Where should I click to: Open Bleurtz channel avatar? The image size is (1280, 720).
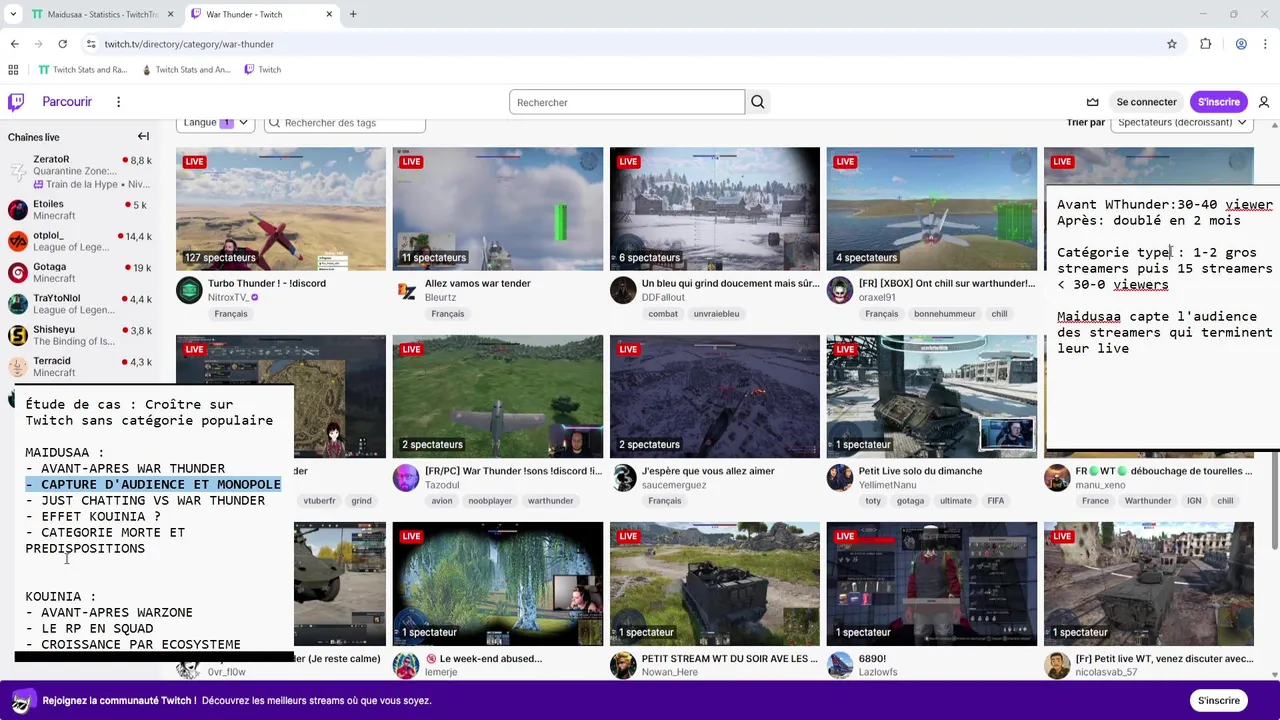point(406,291)
